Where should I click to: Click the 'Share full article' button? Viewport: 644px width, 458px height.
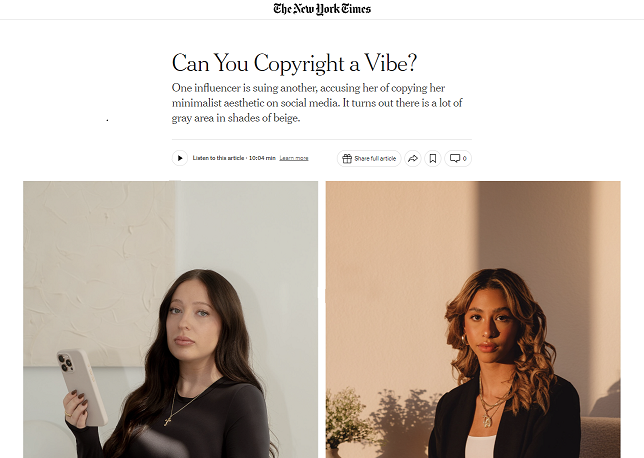369,159
